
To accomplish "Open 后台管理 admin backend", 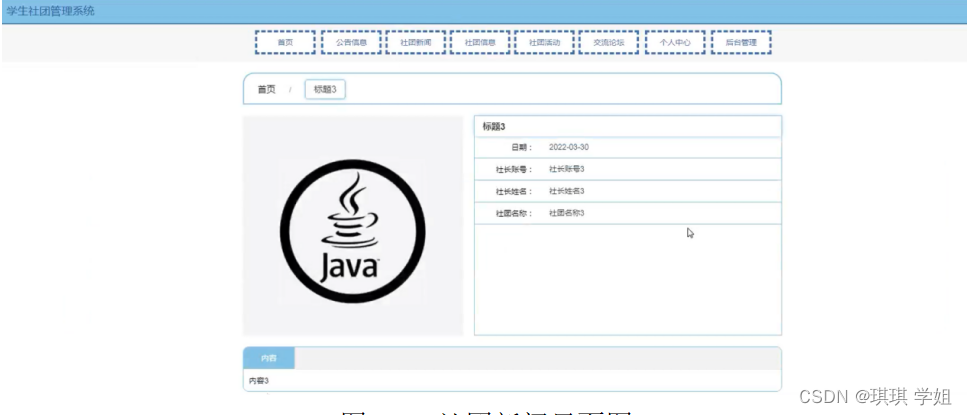I will click(741, 43).
